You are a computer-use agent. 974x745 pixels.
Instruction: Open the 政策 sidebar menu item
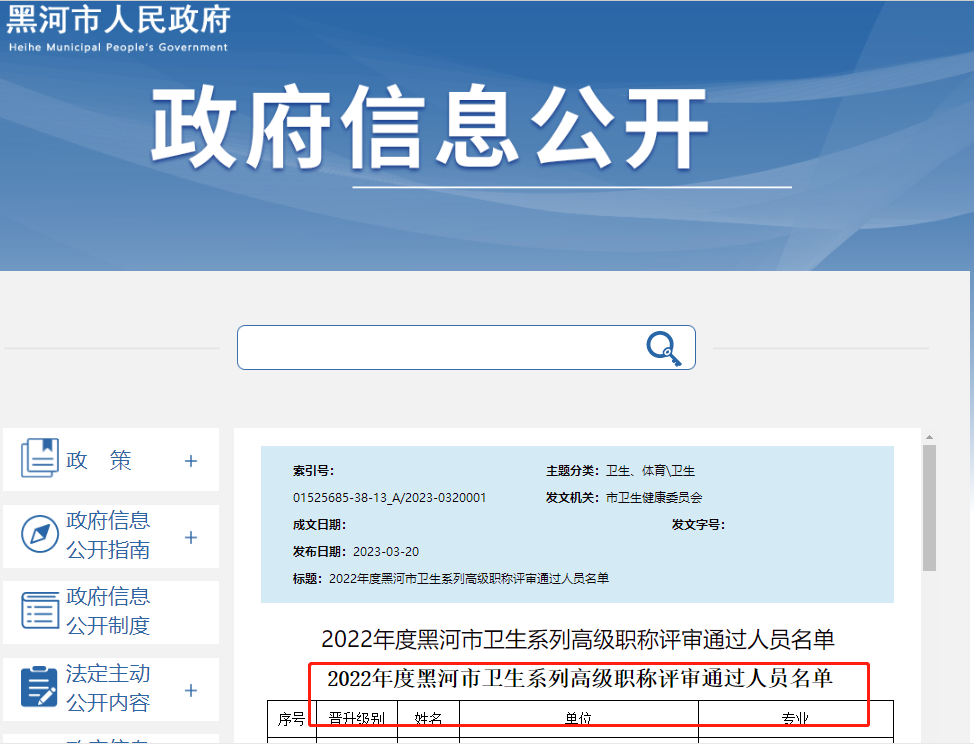pyautogui.click(x=99, y=460)
